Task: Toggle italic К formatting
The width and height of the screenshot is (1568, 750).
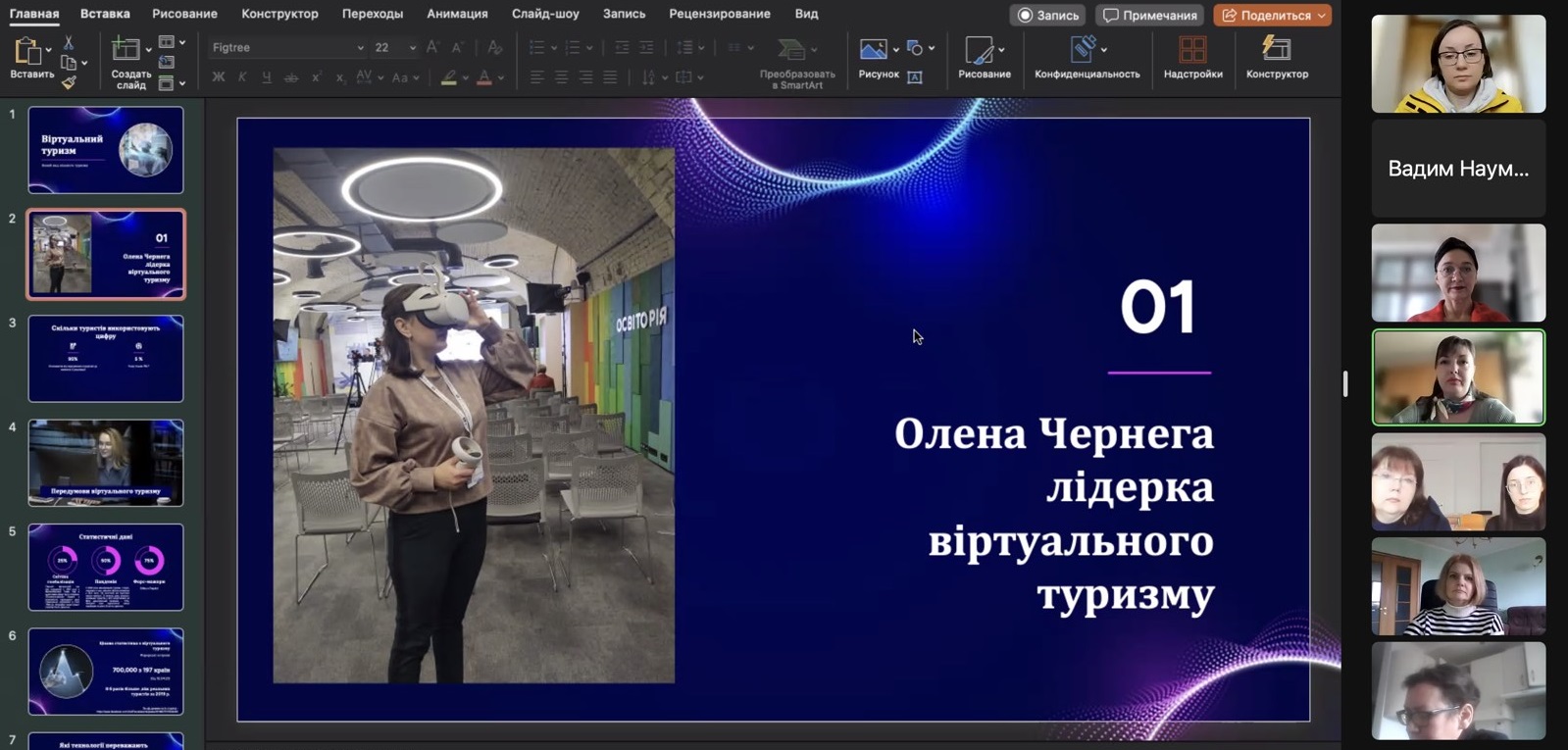Action: pos(242,77)
